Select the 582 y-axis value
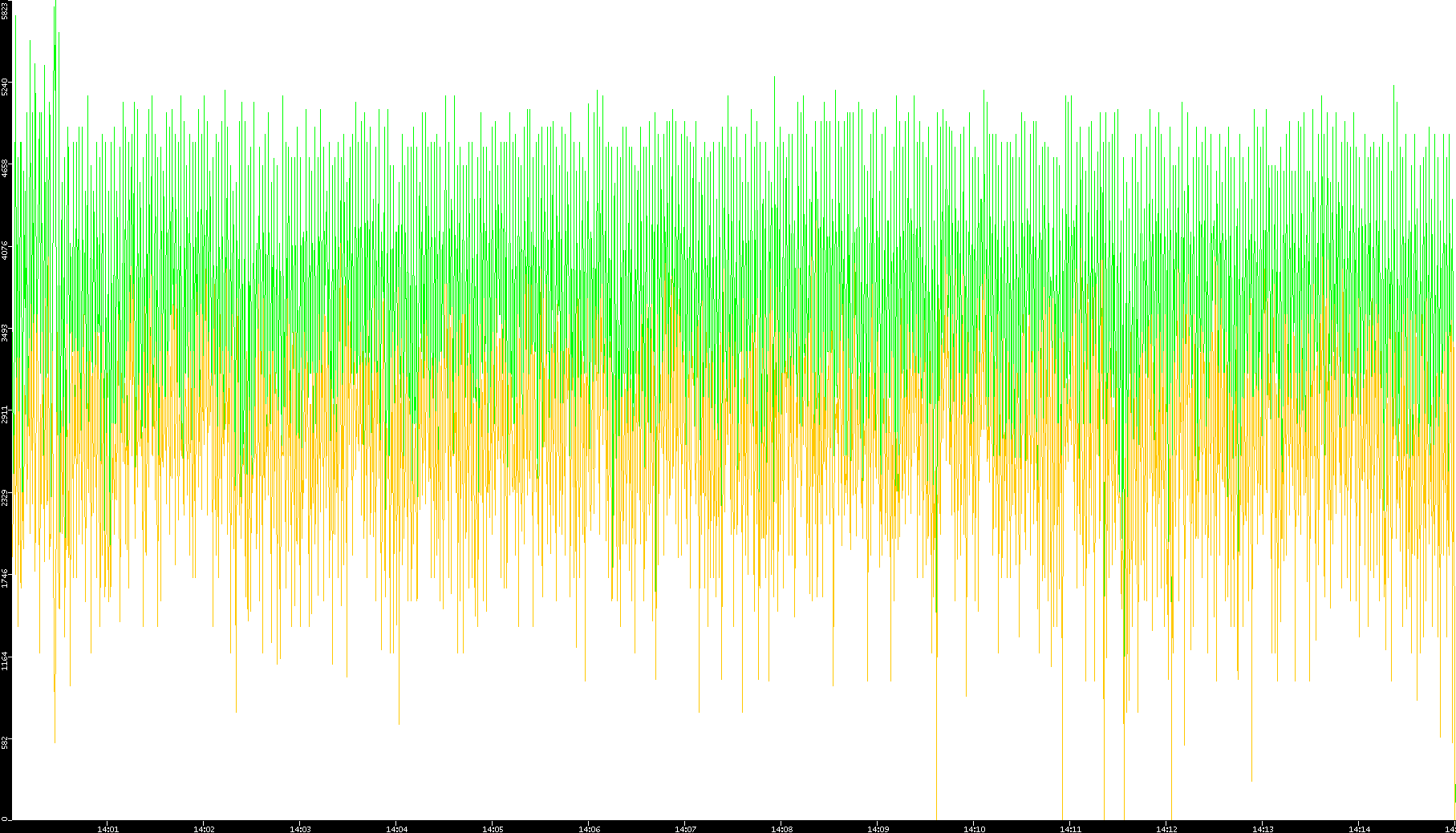 tap(6, 742)
